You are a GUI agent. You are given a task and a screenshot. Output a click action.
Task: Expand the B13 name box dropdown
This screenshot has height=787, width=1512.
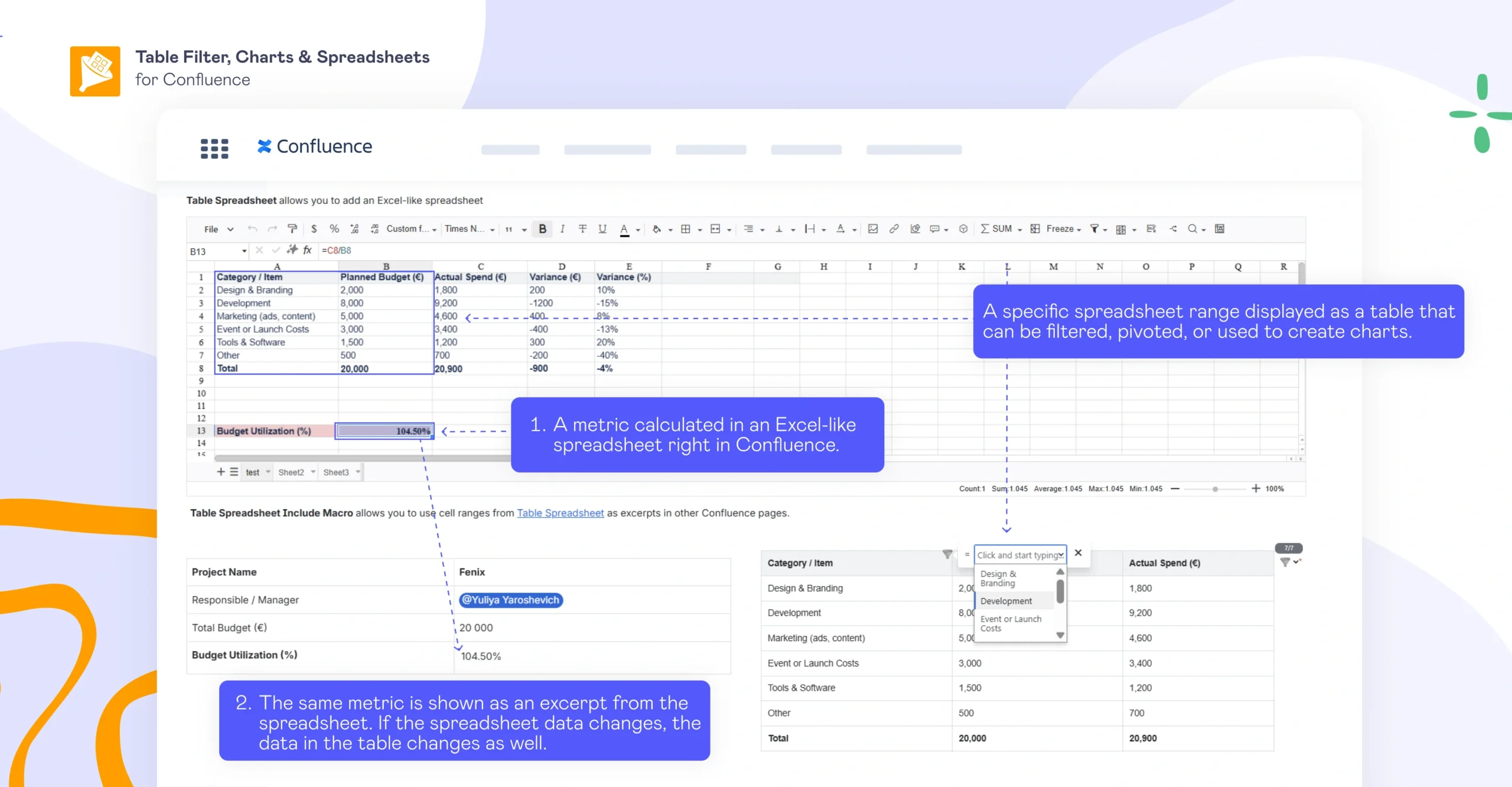pyautogui.click(x=243, y=251)
